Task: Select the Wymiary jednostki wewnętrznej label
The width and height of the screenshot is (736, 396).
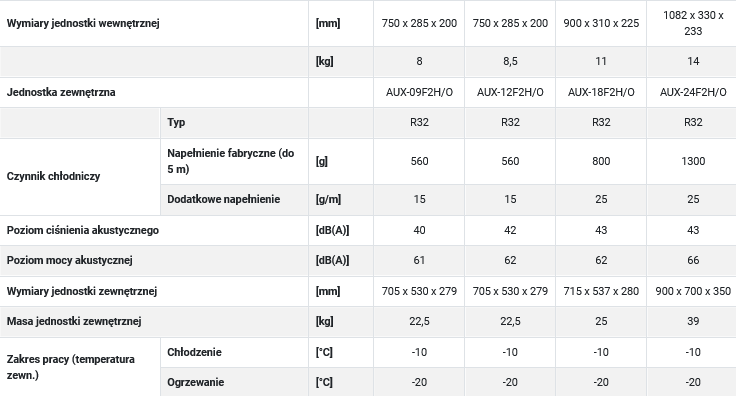Action: pyautogui.click(x=83, y=23)
